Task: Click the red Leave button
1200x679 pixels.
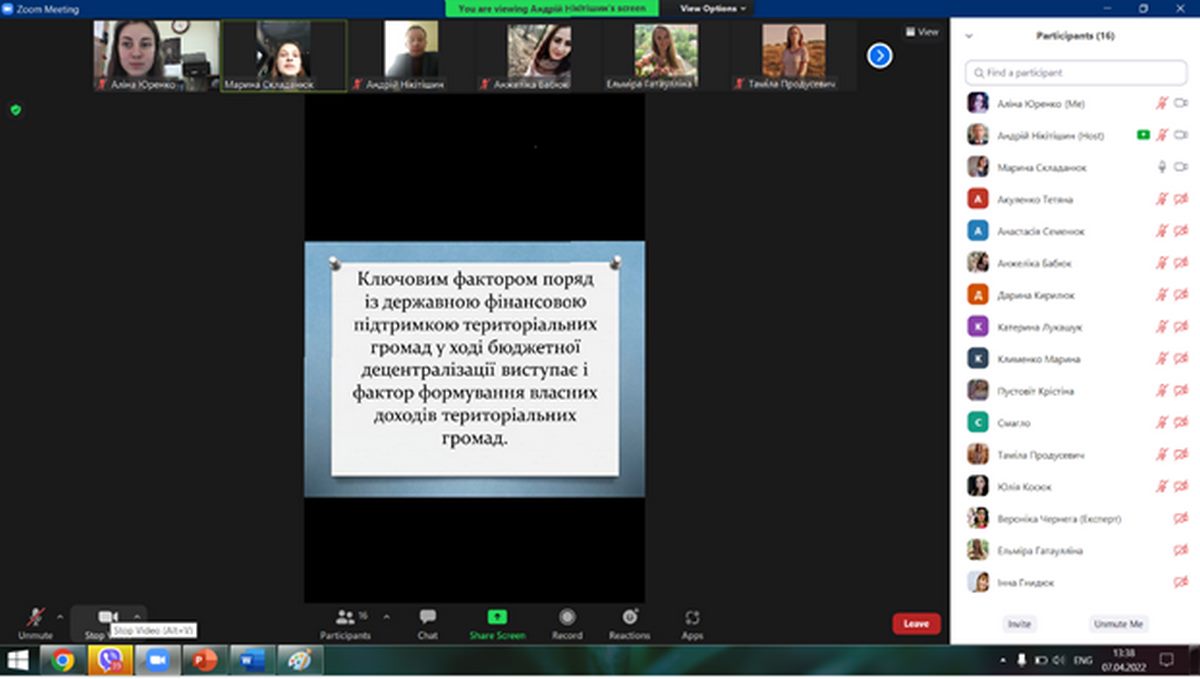Action: click(916, 623)
